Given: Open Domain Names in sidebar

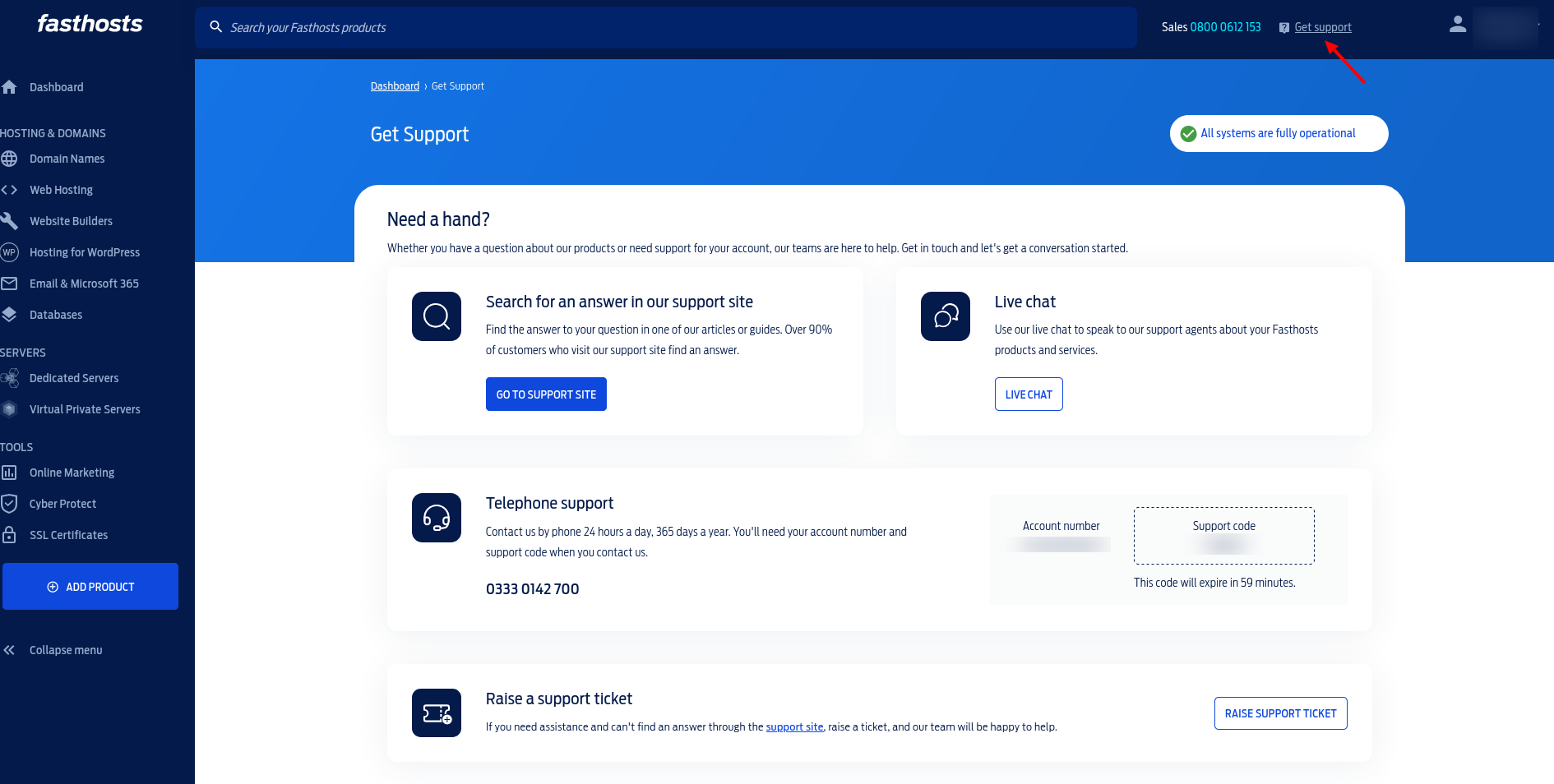Looking at the screenshot, I should 67,159.
